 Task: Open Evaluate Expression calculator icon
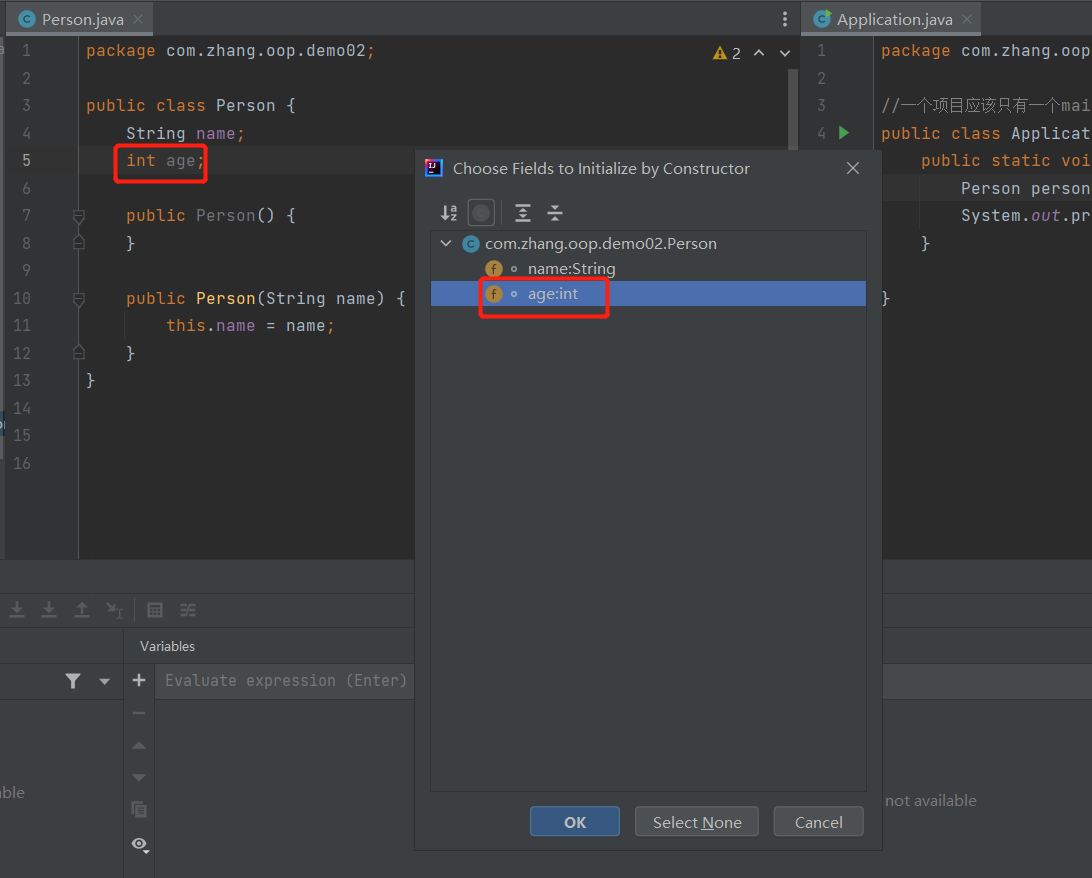click(155, 610)
